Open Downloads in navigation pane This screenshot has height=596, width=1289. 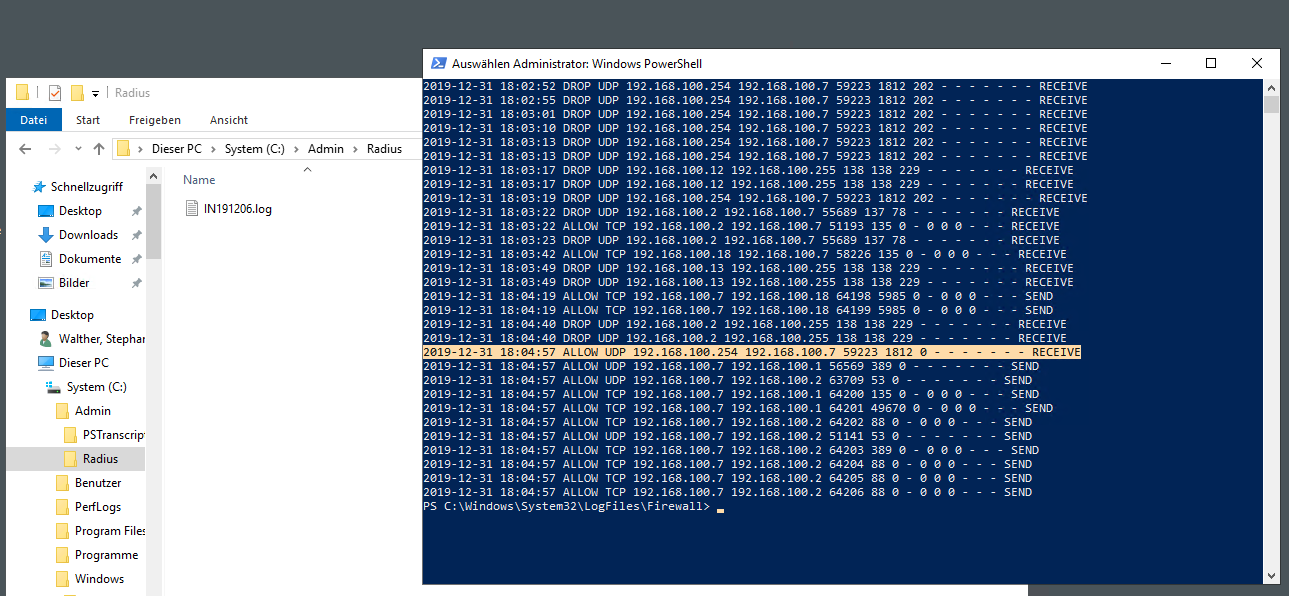[88, 235]
